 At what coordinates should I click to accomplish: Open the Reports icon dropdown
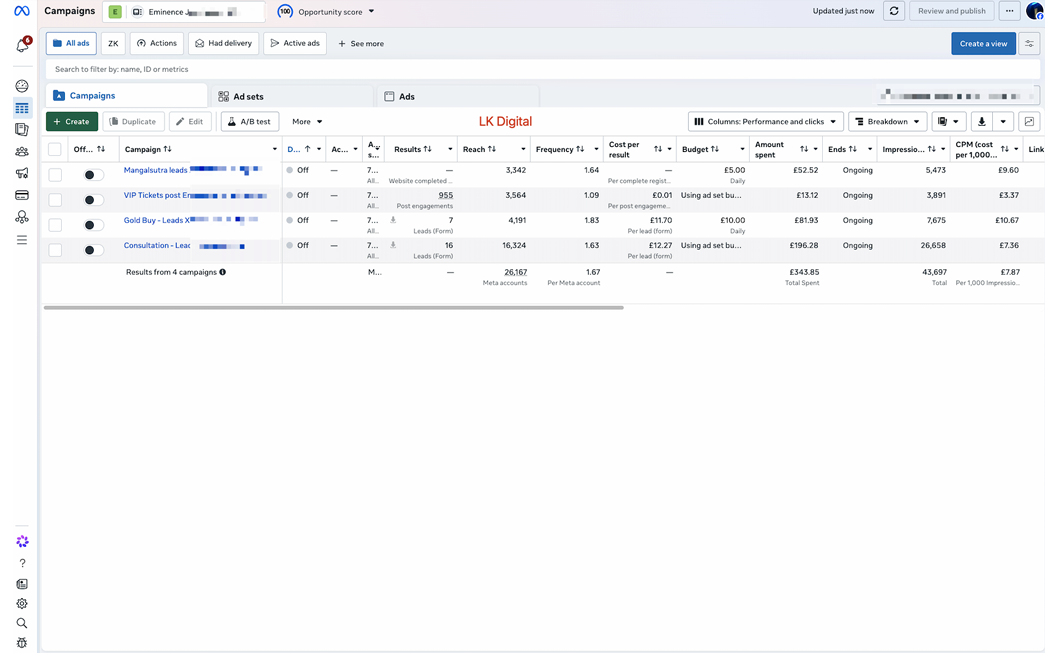(x=948, y=122)
